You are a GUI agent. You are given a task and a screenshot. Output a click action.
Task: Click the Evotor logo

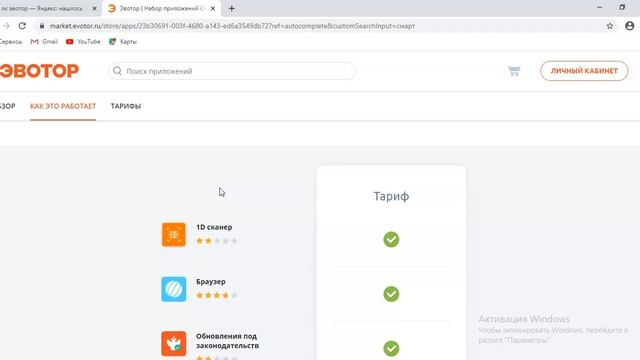click(x=39, y=71)
